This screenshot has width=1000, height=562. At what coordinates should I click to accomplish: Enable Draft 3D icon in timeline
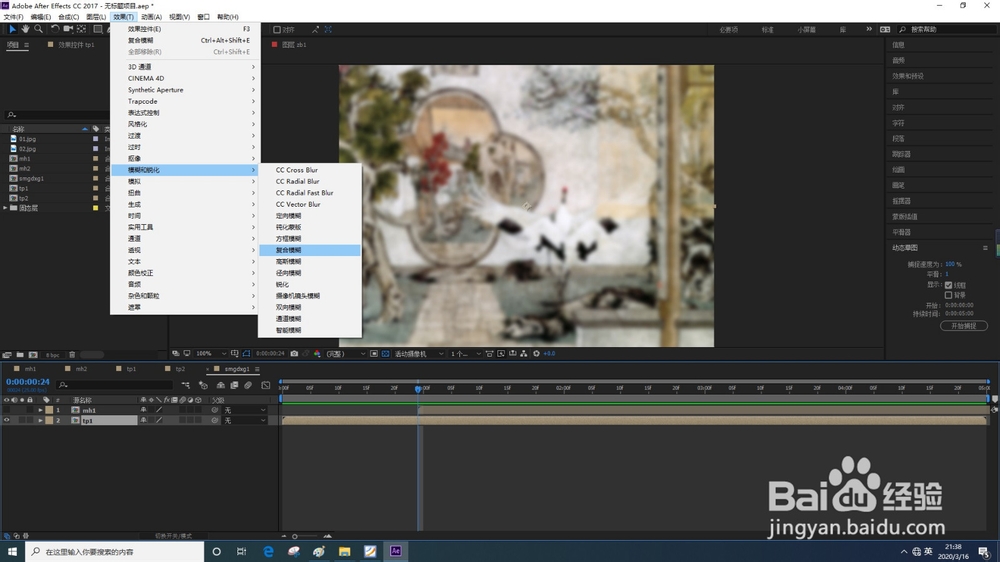click(203, 385)
